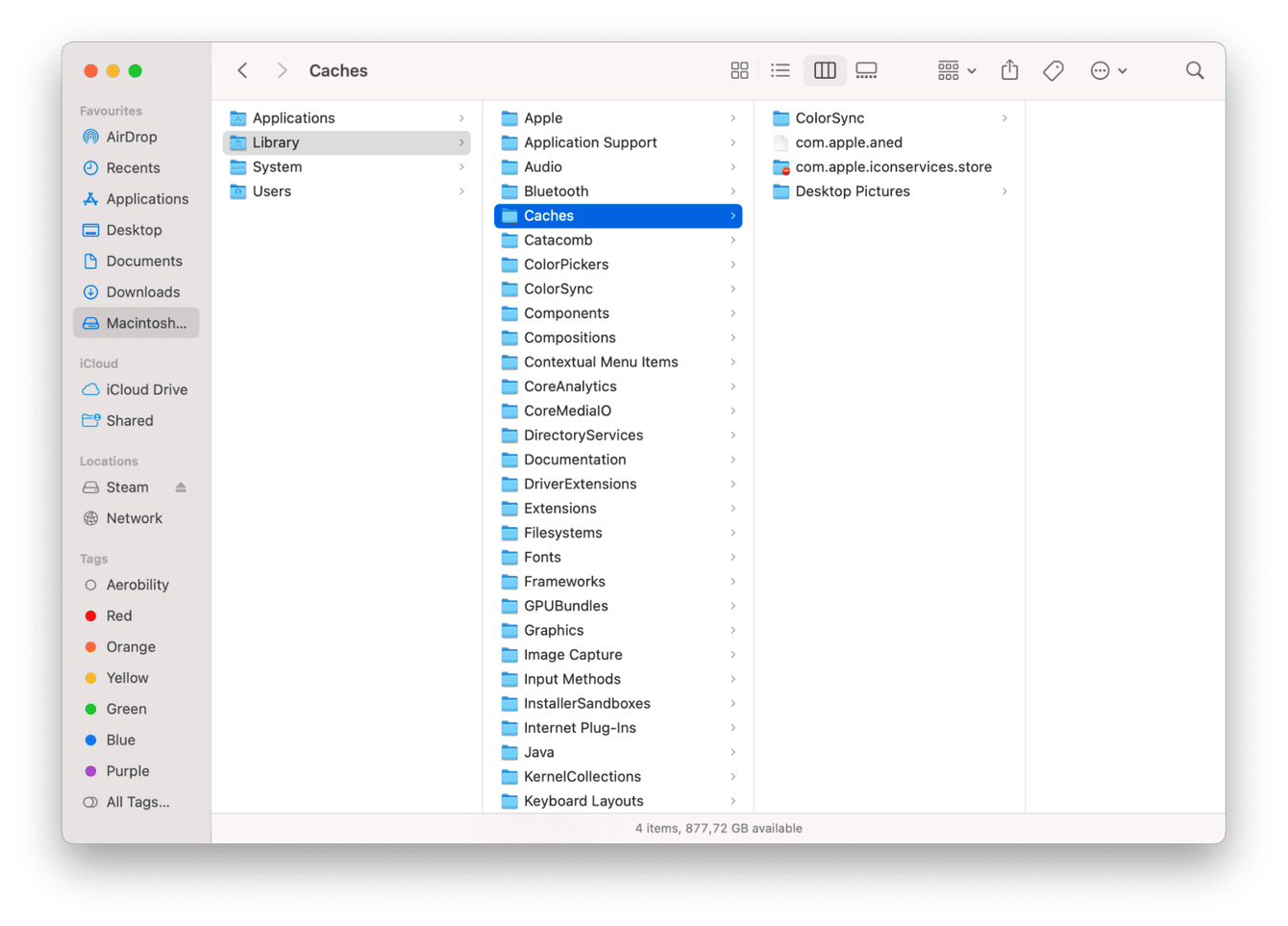Open the Fonts folder
The height and width of the screenshot is (926, 1288).
(x=542, y=557)
